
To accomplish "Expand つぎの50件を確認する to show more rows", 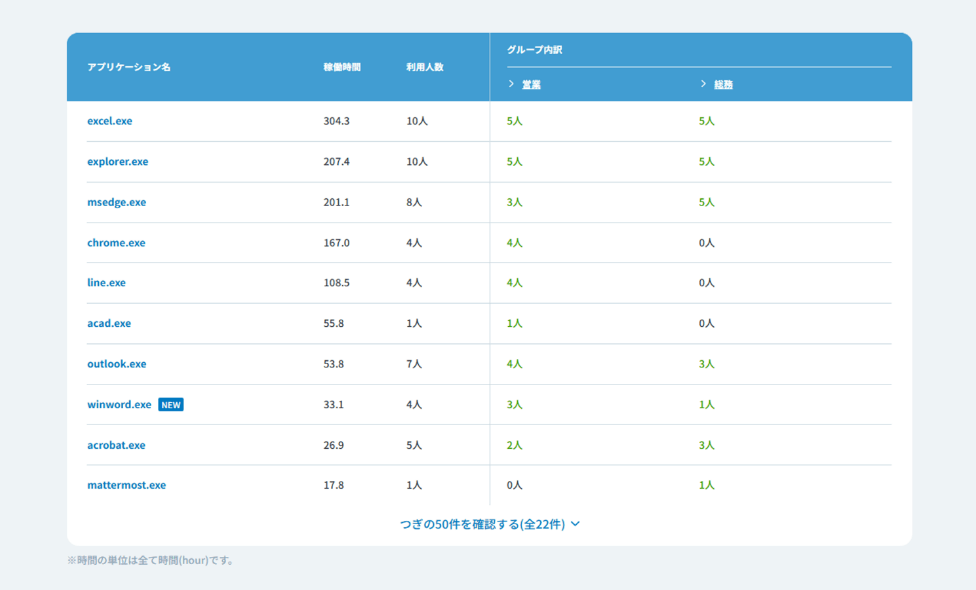I will pyautogui.click(x=487, y=522).
